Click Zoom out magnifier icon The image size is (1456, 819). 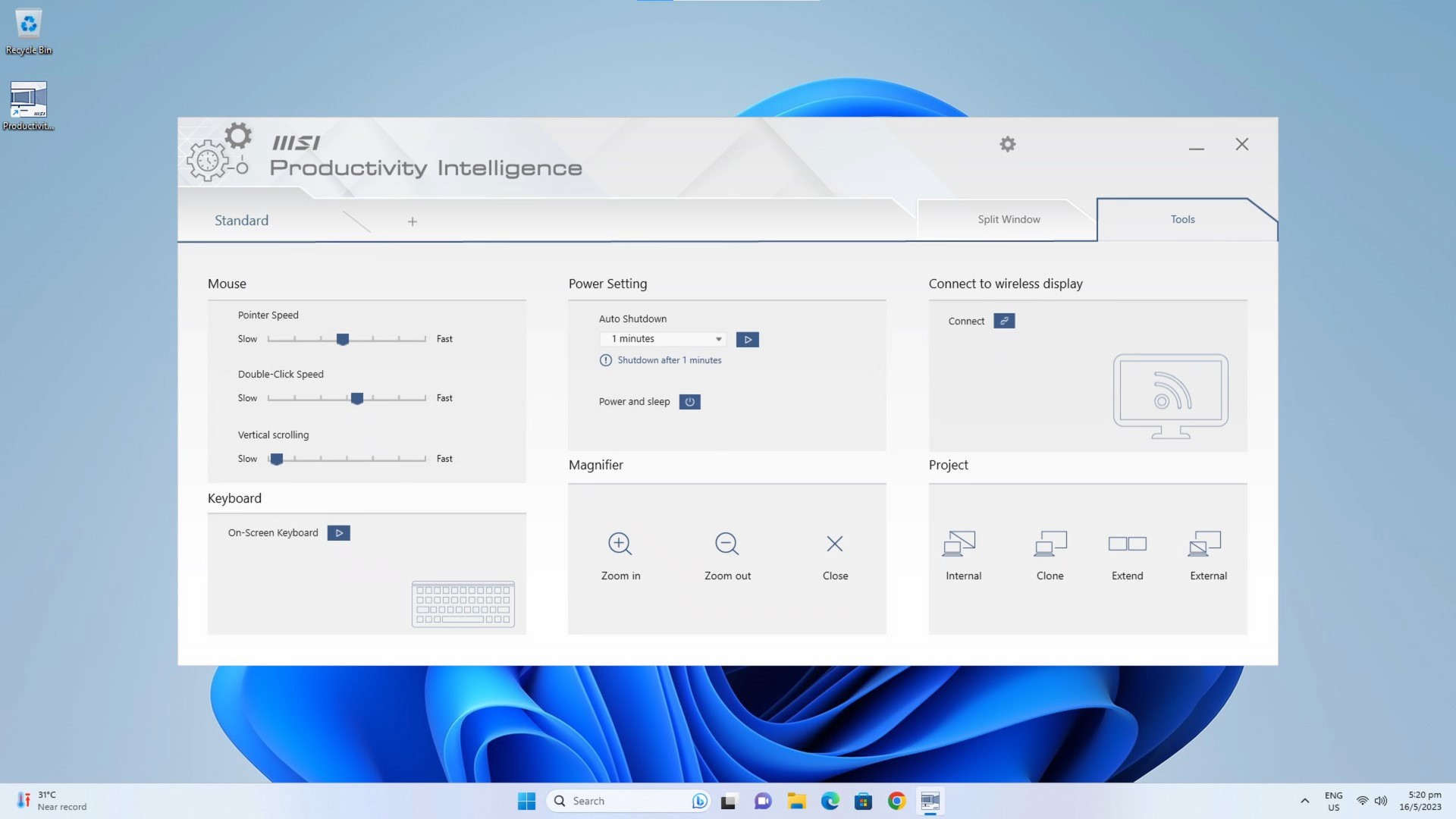point(726,544)
